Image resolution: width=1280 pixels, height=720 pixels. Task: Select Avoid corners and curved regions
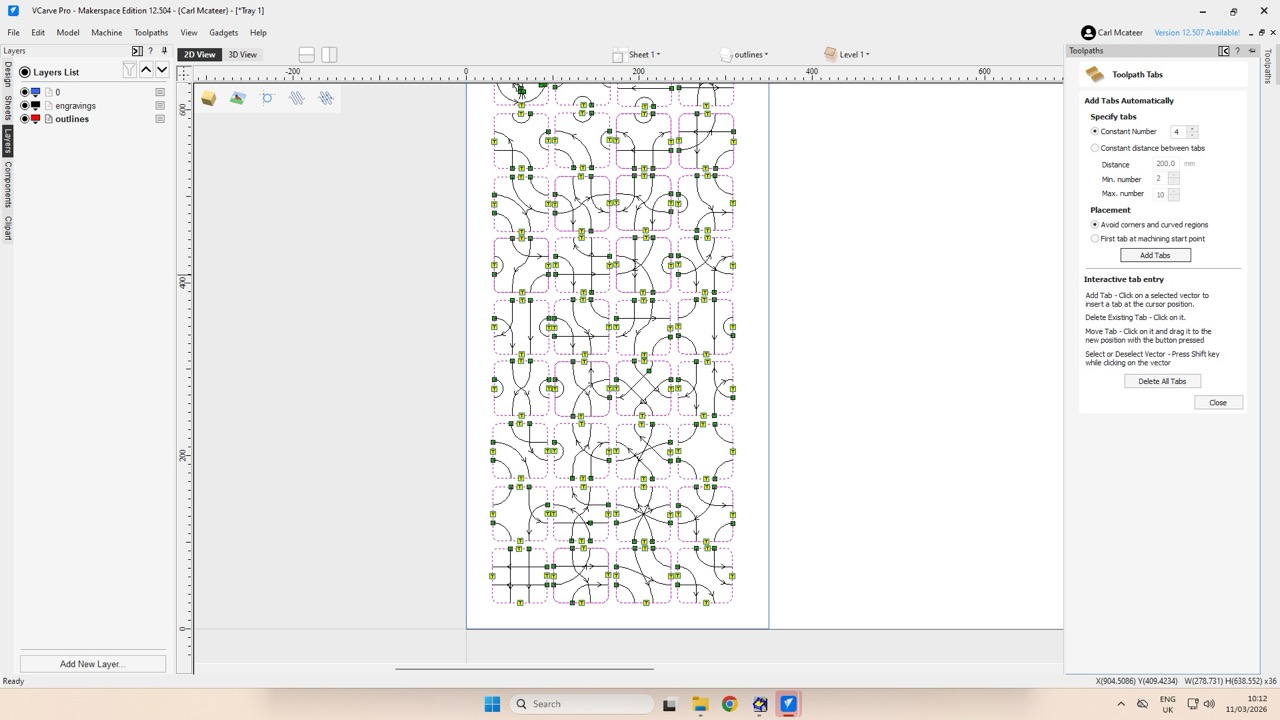pyautogui.click(x=1095, y=225)
